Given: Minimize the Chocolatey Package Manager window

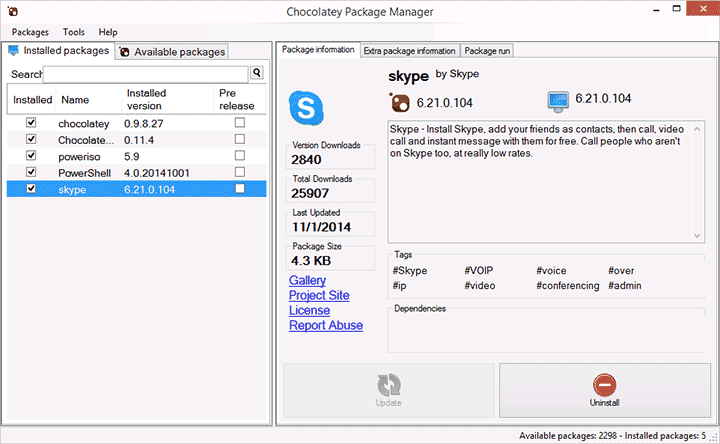Looking at the screenshot, I should (657, 9).
